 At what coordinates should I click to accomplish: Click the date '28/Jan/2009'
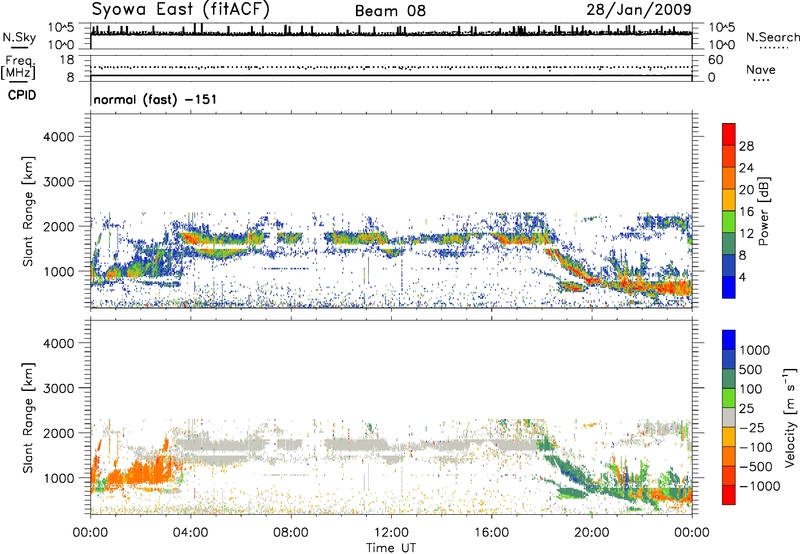tap(639, 9)
